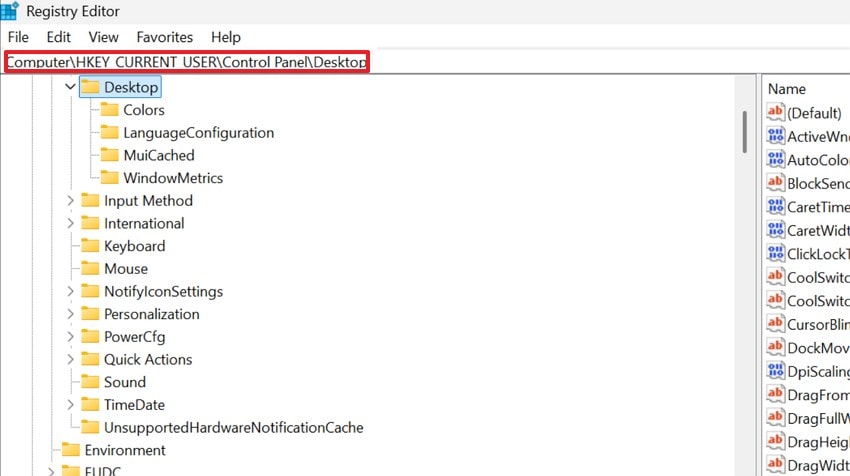Select the Colors key name

(x=144, y=110)
